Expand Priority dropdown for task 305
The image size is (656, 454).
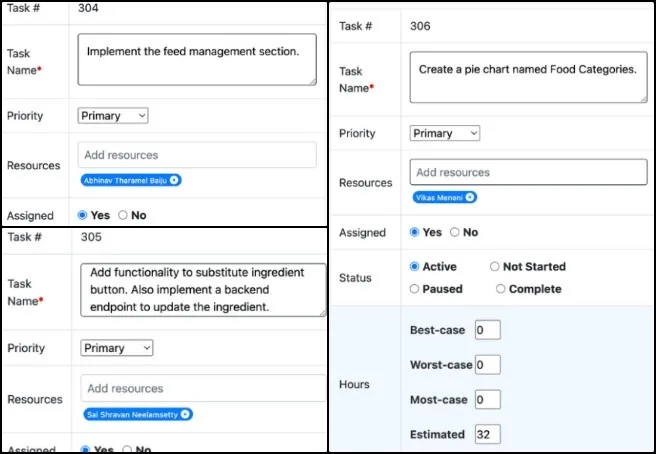point(117,348)
